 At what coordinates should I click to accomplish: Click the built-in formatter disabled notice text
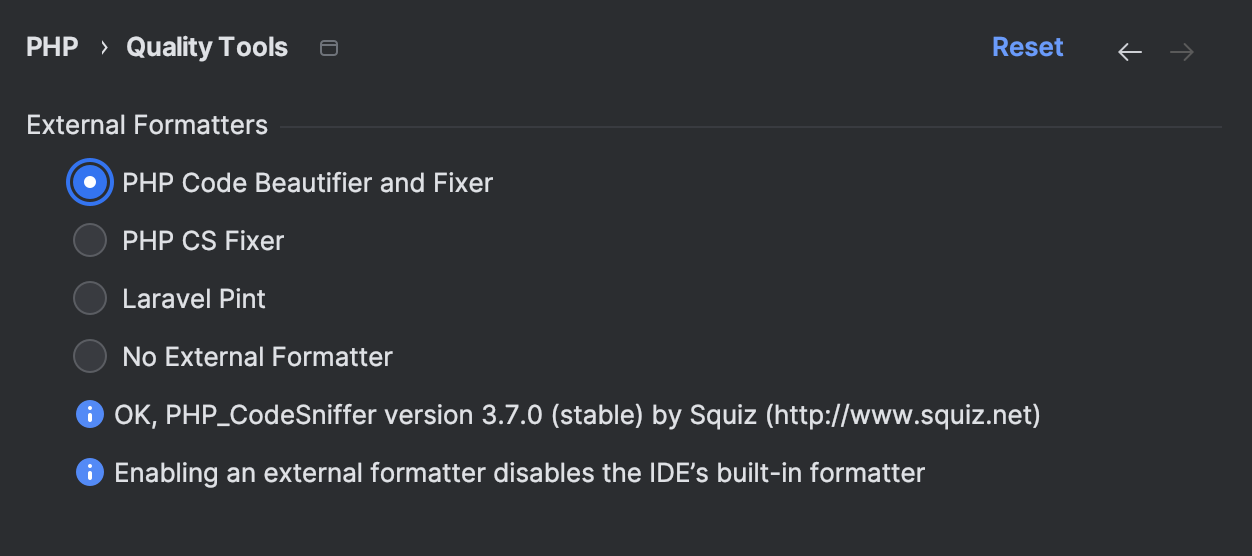tap(519, 472)
